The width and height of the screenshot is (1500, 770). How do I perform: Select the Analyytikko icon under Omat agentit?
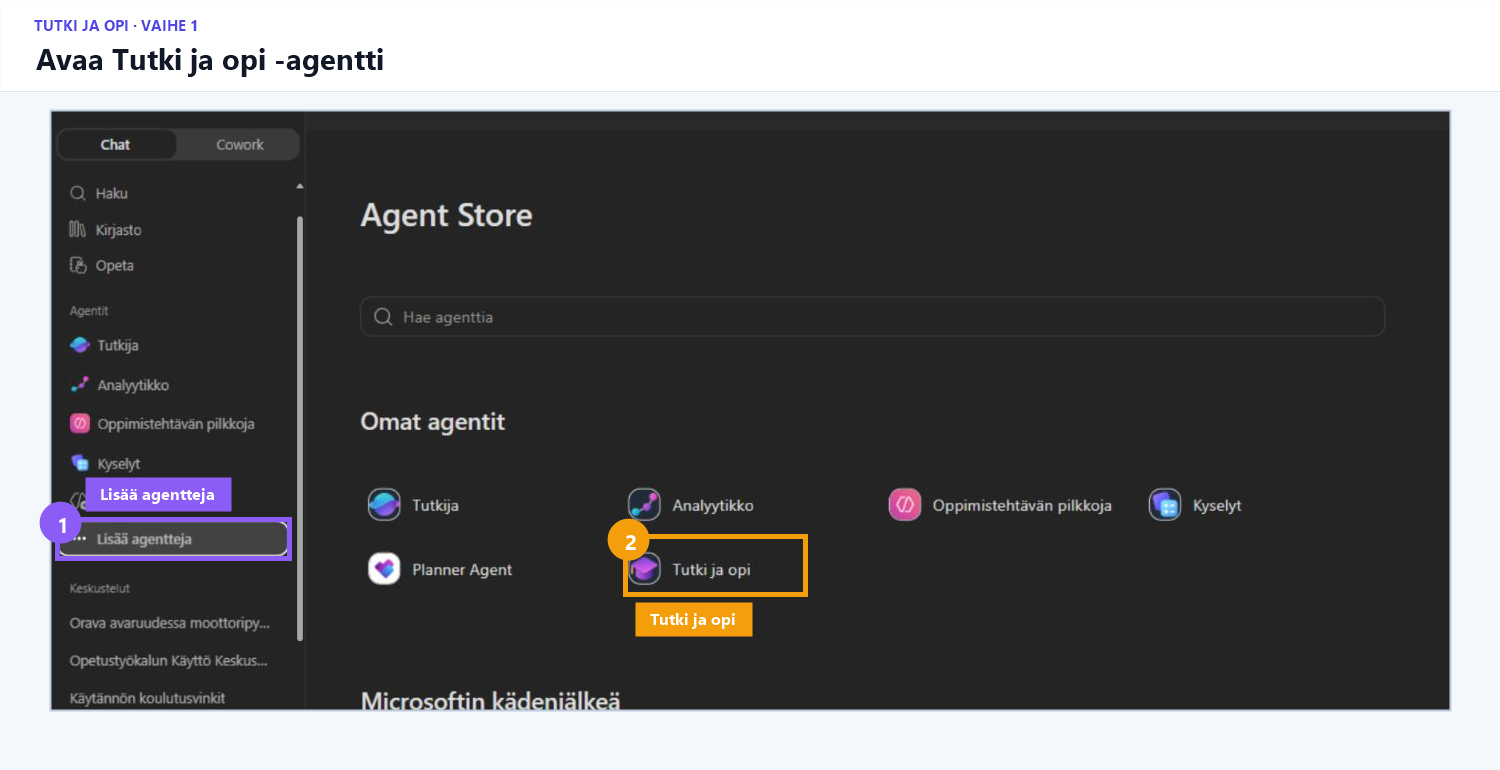644,505
